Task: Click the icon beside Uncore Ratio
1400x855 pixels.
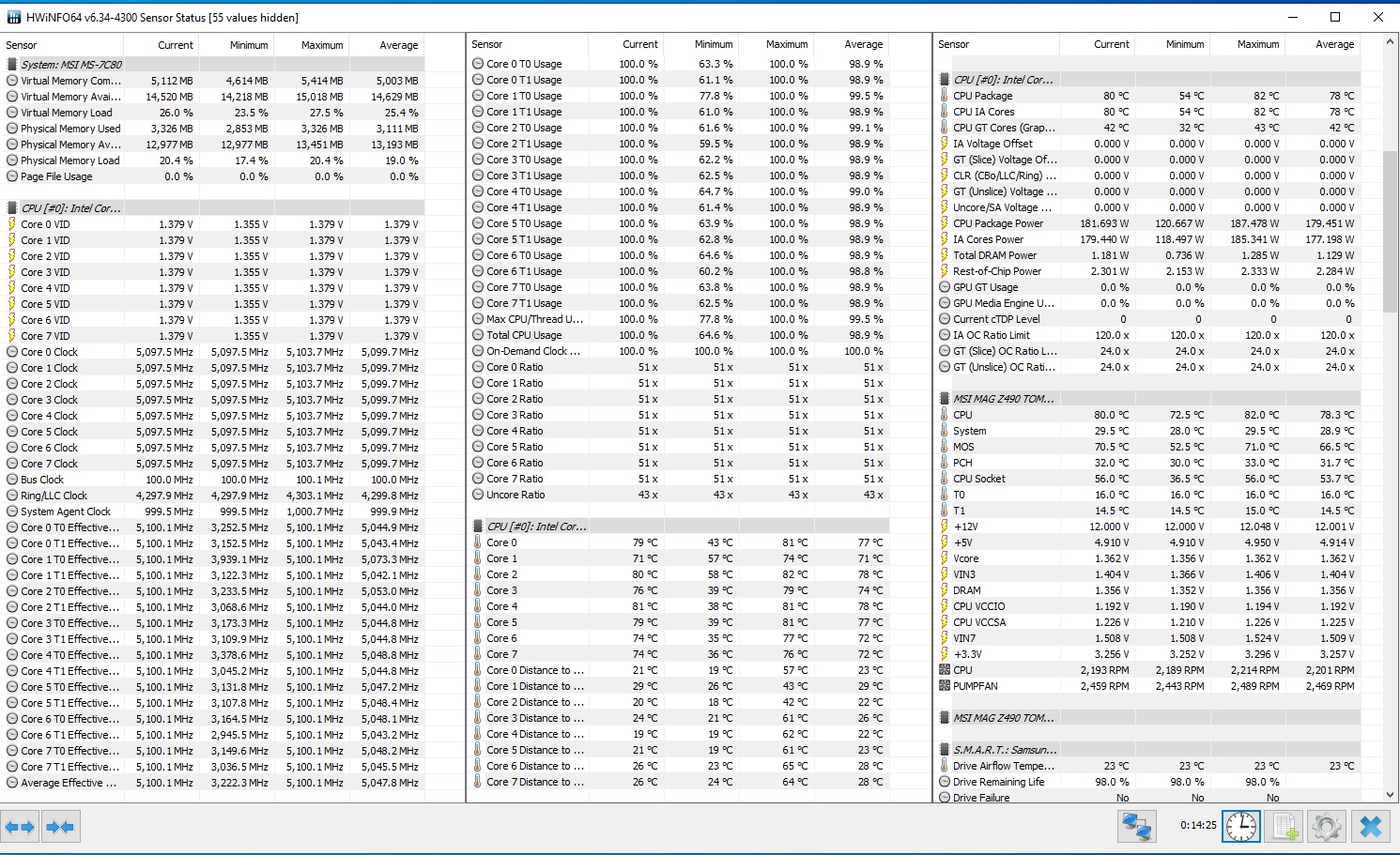Action: [478, 495]
